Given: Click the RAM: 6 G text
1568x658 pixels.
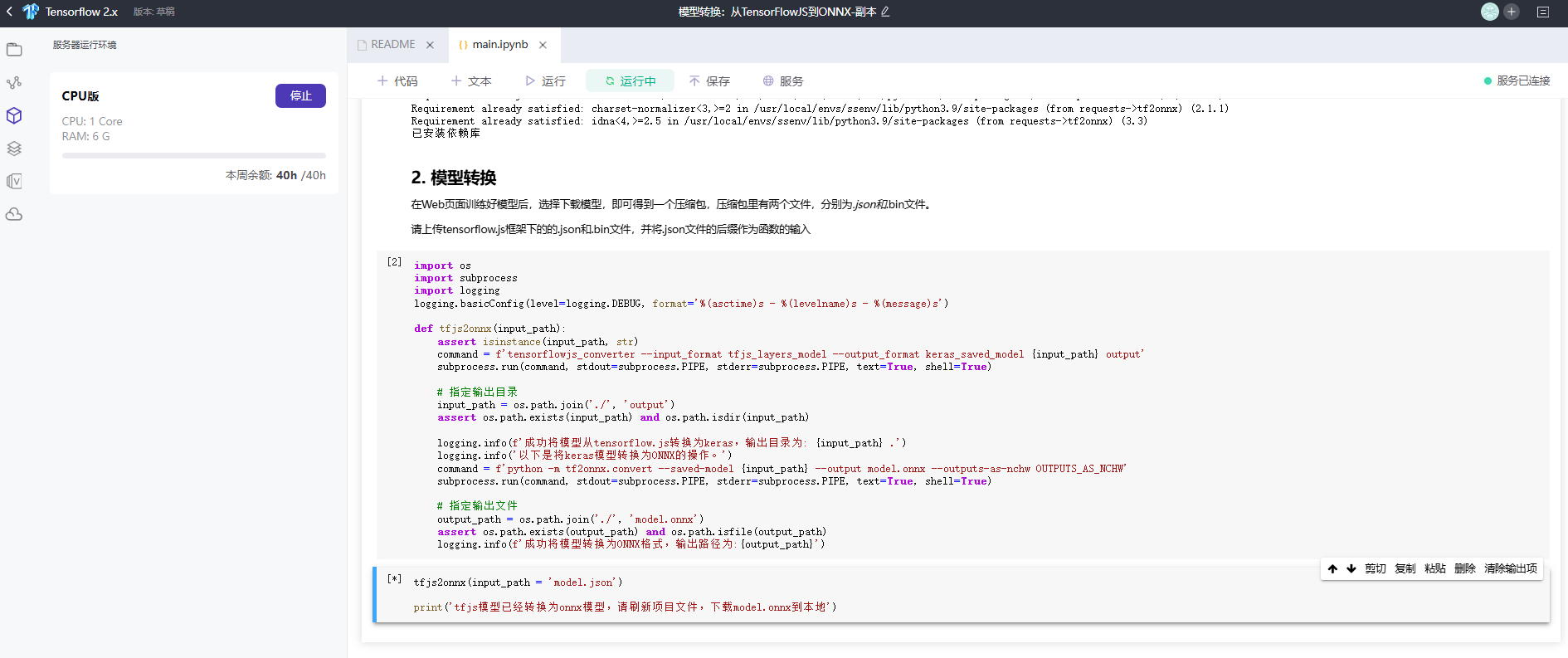Looking at the screenshot, I should tap(85, 136).
